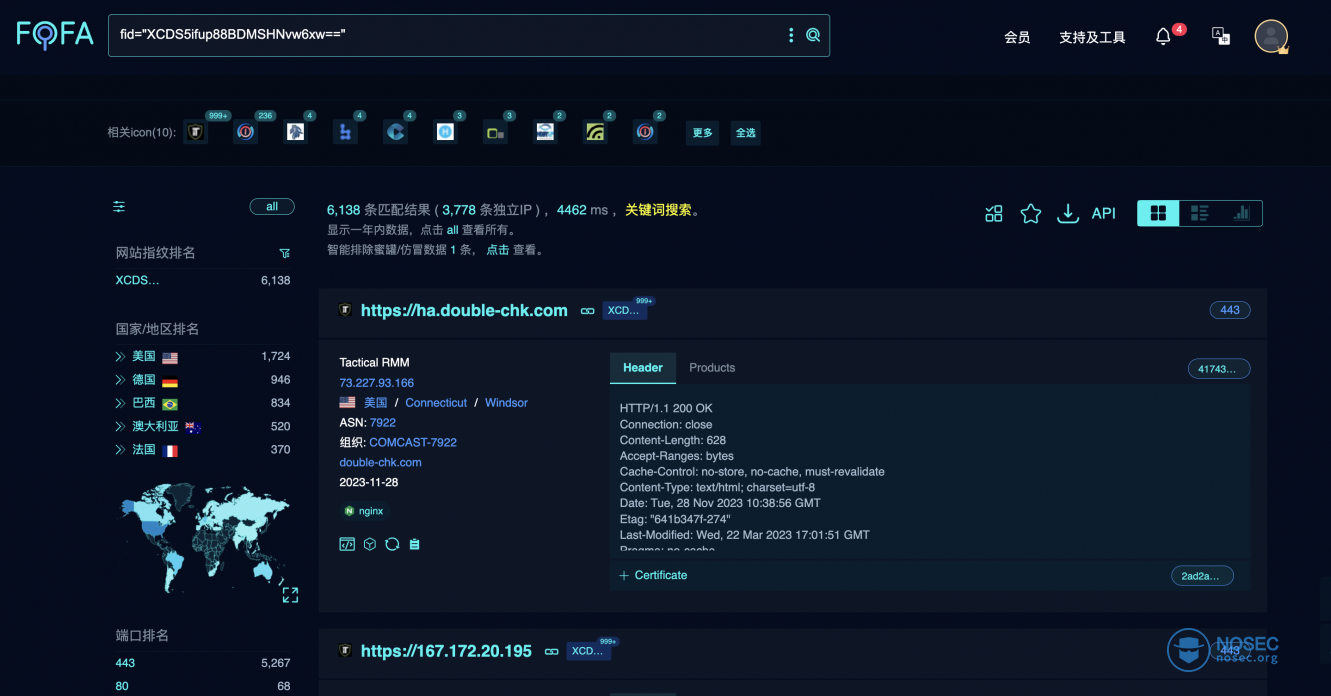1331x696 pixels.
Task: Click the FOFA logo
Action: pyautogui.click(x=55, y=35)
